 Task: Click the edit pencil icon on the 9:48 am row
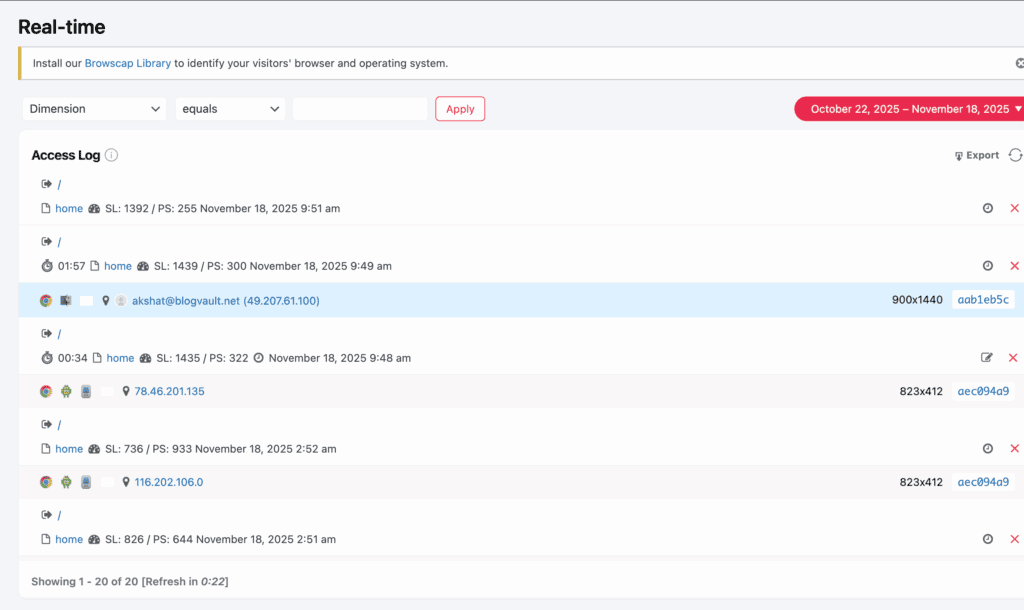coord(987,357)
